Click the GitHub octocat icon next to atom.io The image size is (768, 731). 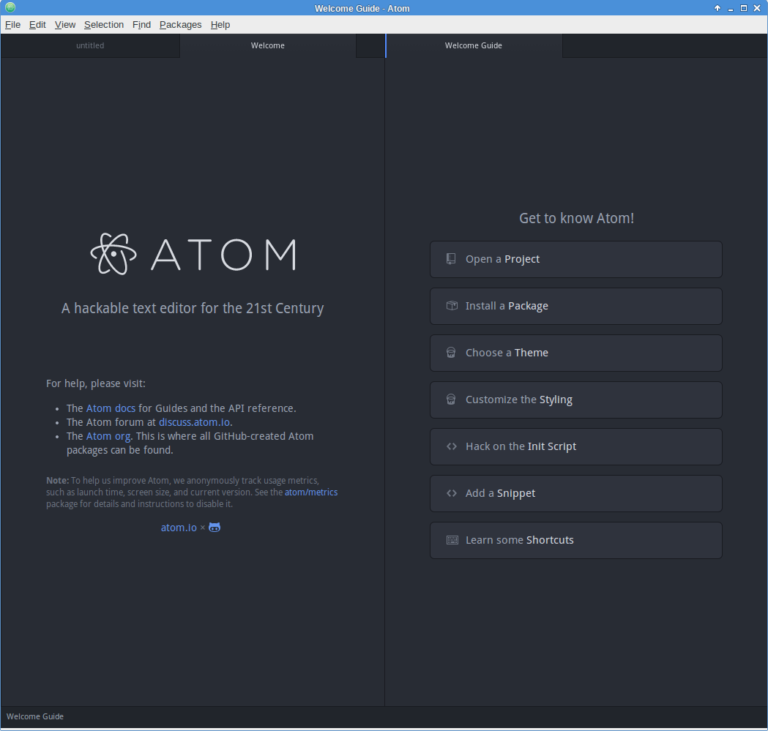[x=215, y=527]
